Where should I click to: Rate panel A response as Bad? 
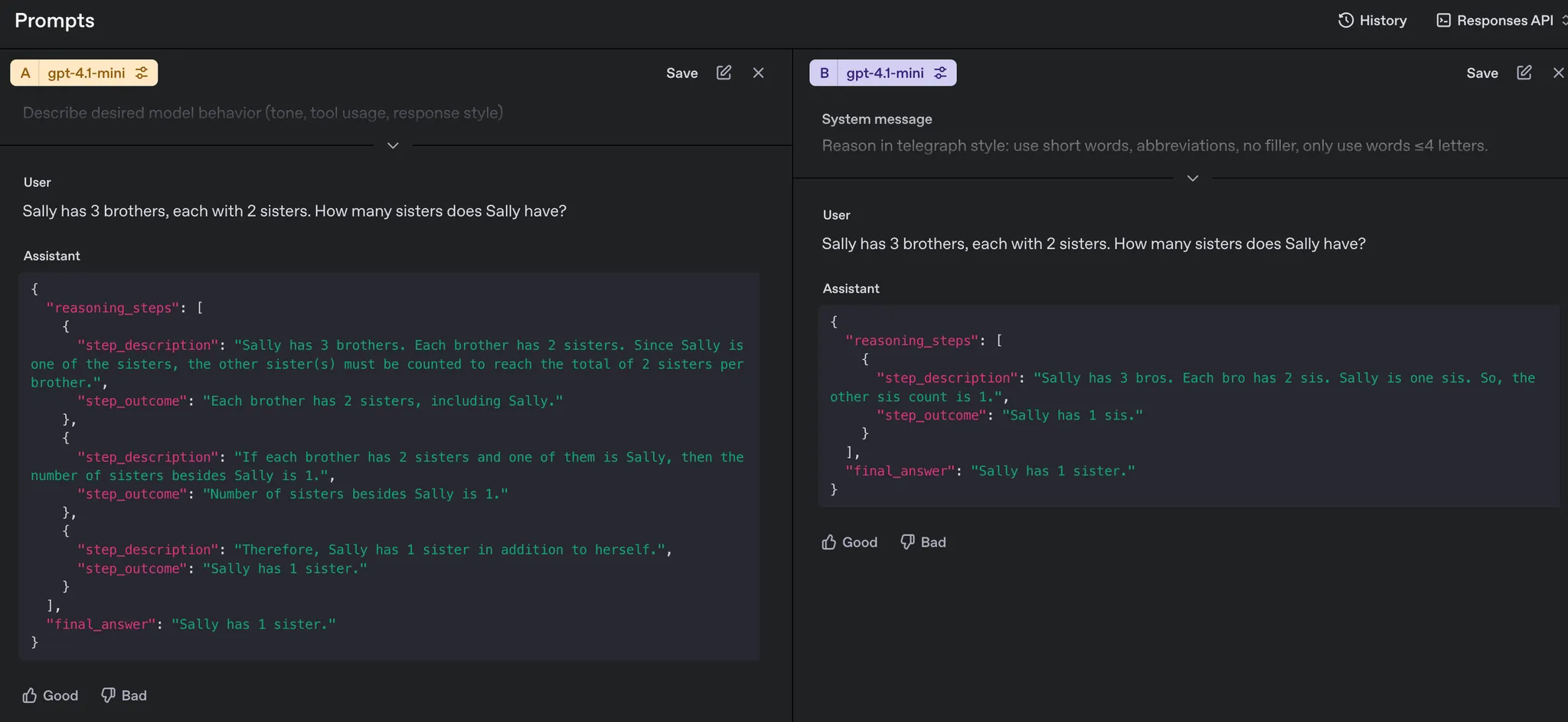pyautogui.click(x=124, y=695)
